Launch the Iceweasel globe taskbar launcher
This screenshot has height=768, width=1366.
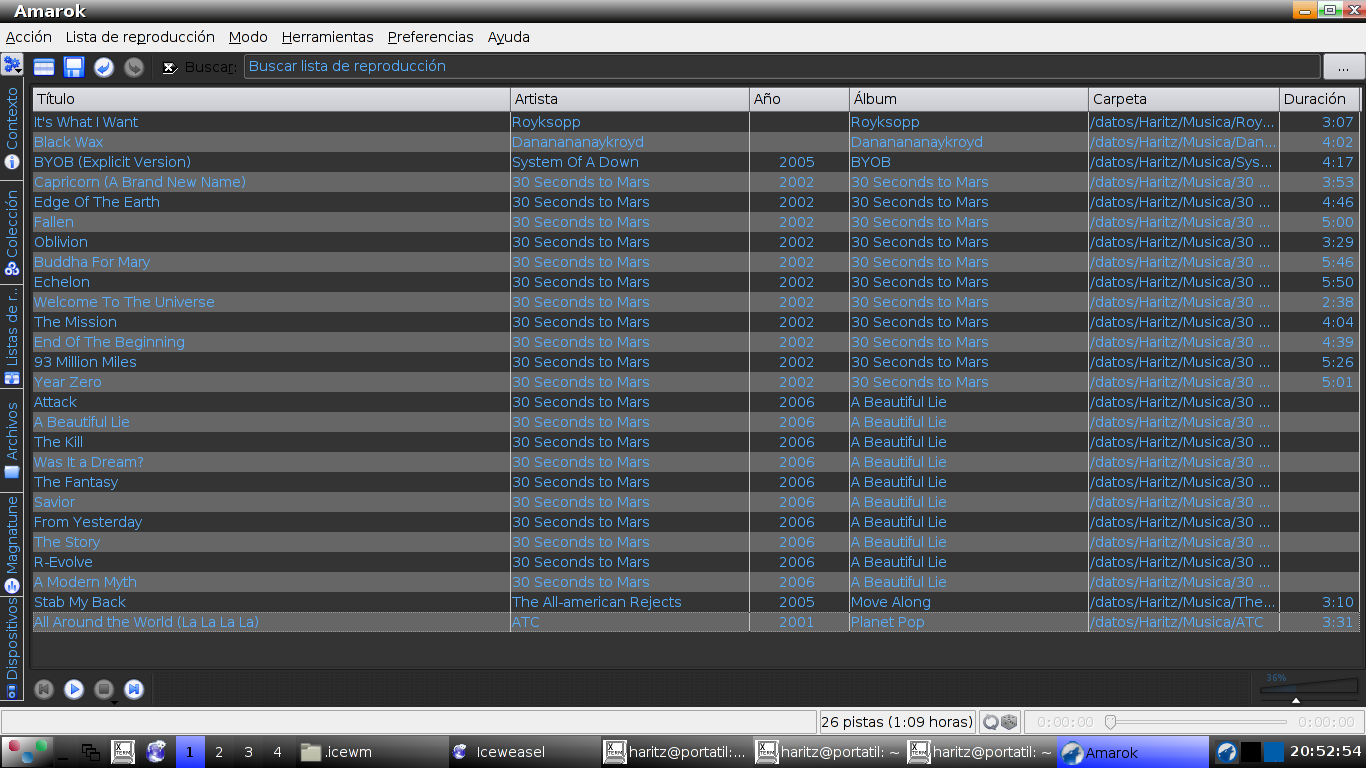click(156, 752)
